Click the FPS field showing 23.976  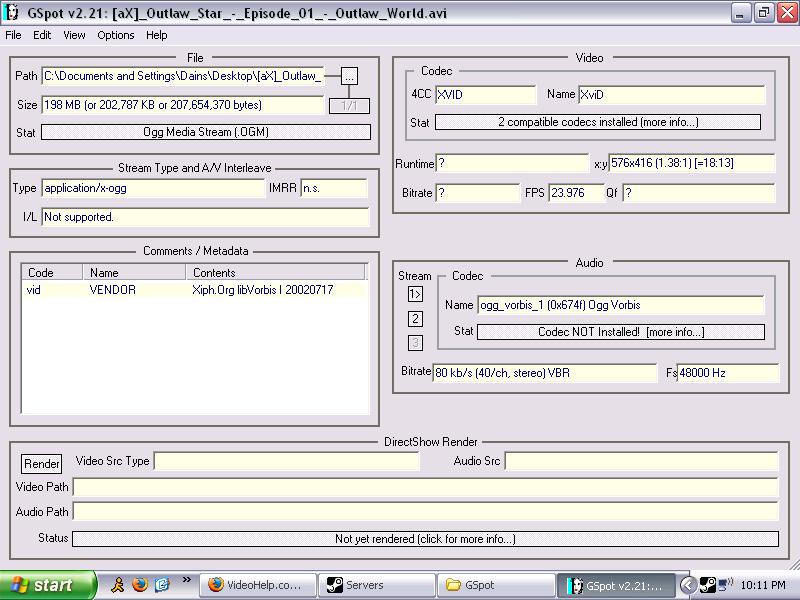(576, 193)
